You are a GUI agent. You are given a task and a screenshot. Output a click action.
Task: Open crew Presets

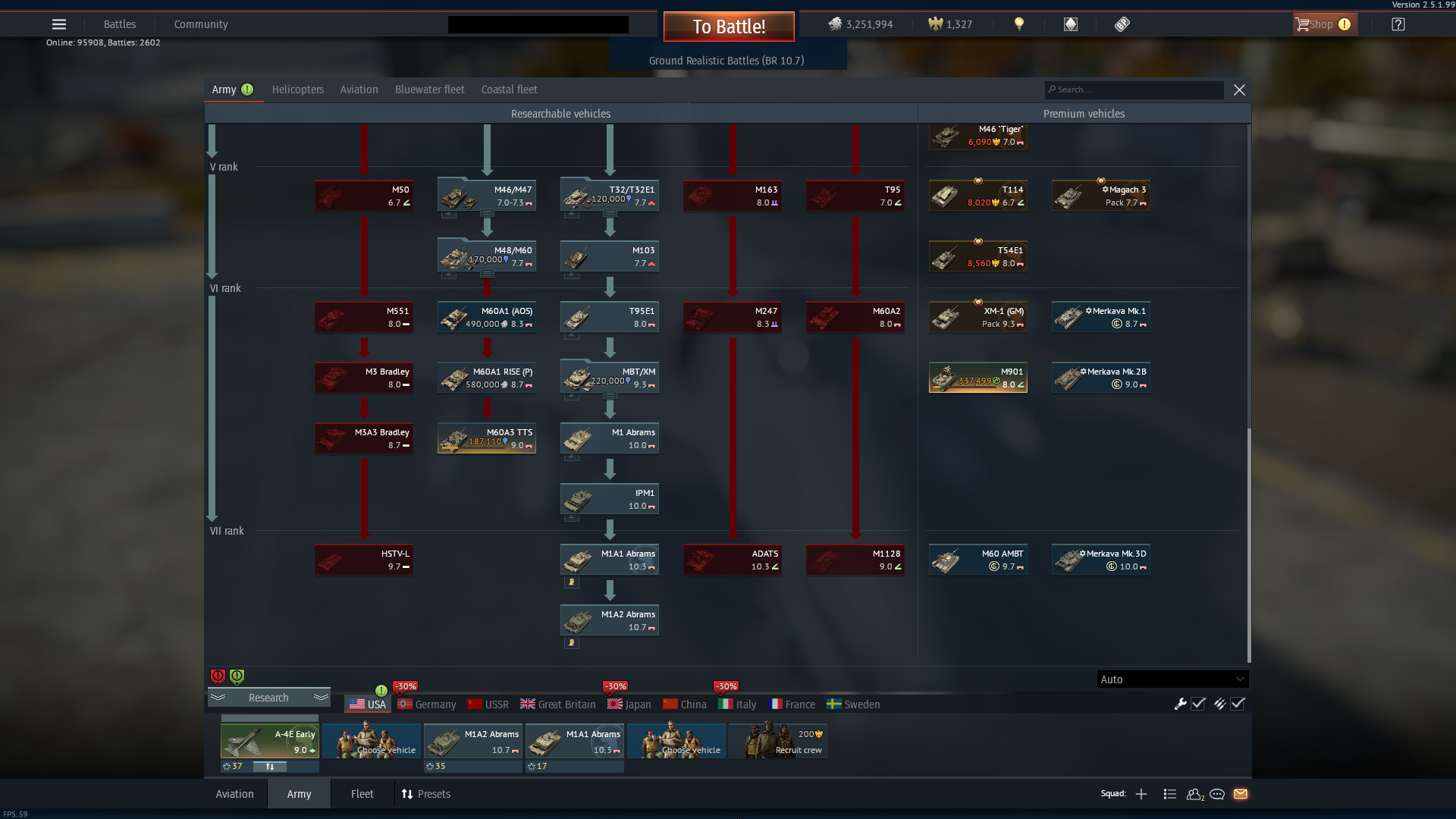click(426, 794)
